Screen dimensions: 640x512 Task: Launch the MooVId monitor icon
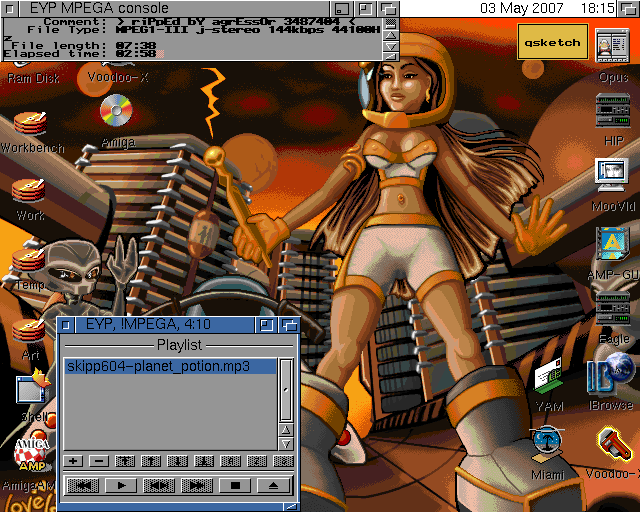click(x=612, y=175)
